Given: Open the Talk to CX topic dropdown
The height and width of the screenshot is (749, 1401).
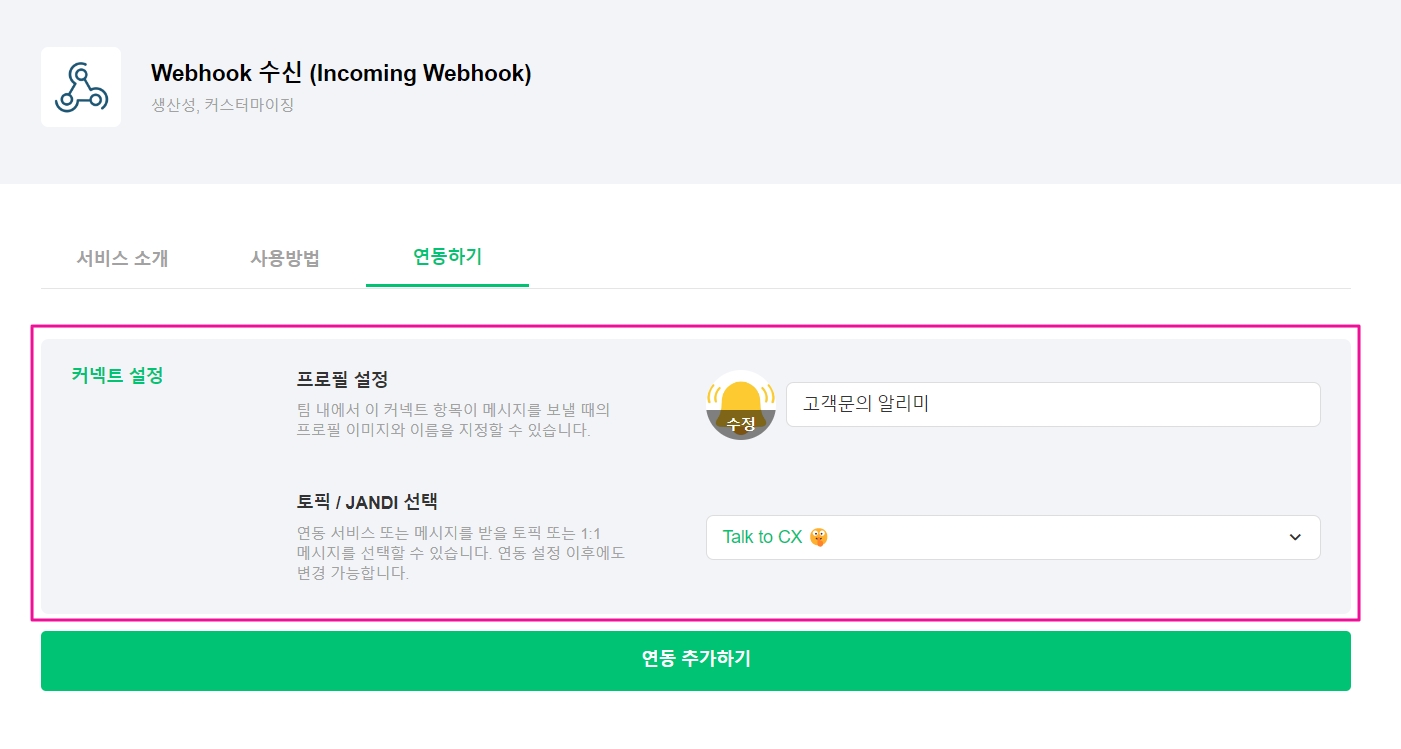Looking at the screenshot, I should tap(1012, 537).
